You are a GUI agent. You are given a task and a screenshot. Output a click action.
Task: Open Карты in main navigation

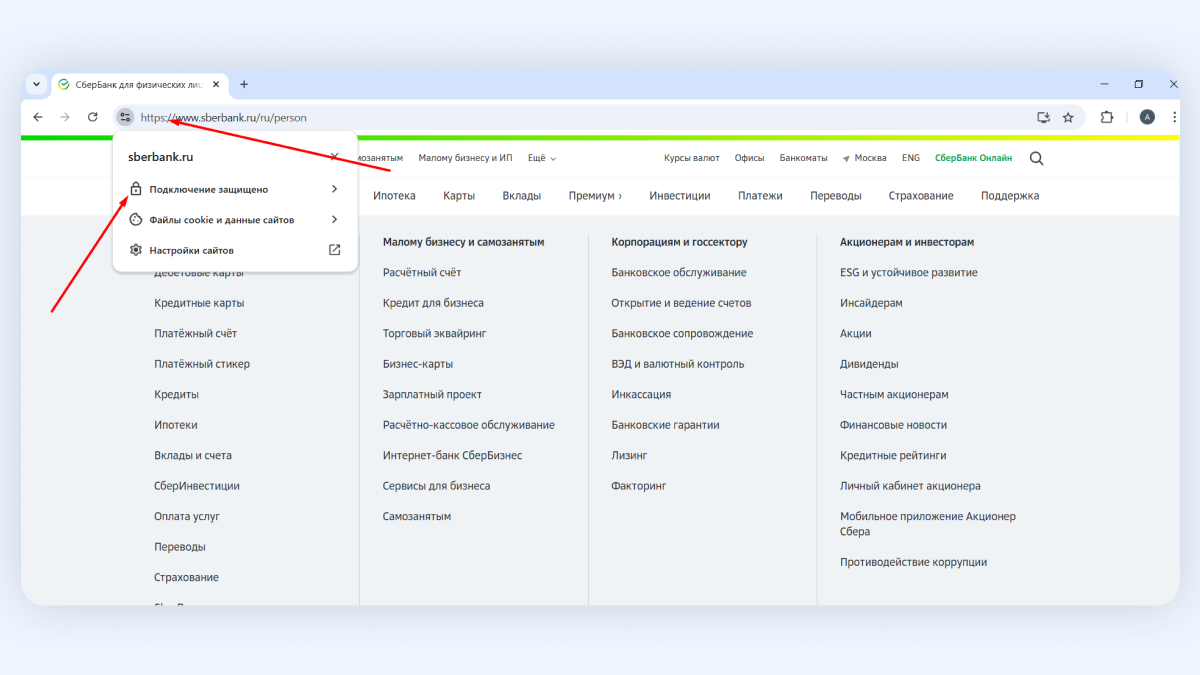tap(459, 196)
